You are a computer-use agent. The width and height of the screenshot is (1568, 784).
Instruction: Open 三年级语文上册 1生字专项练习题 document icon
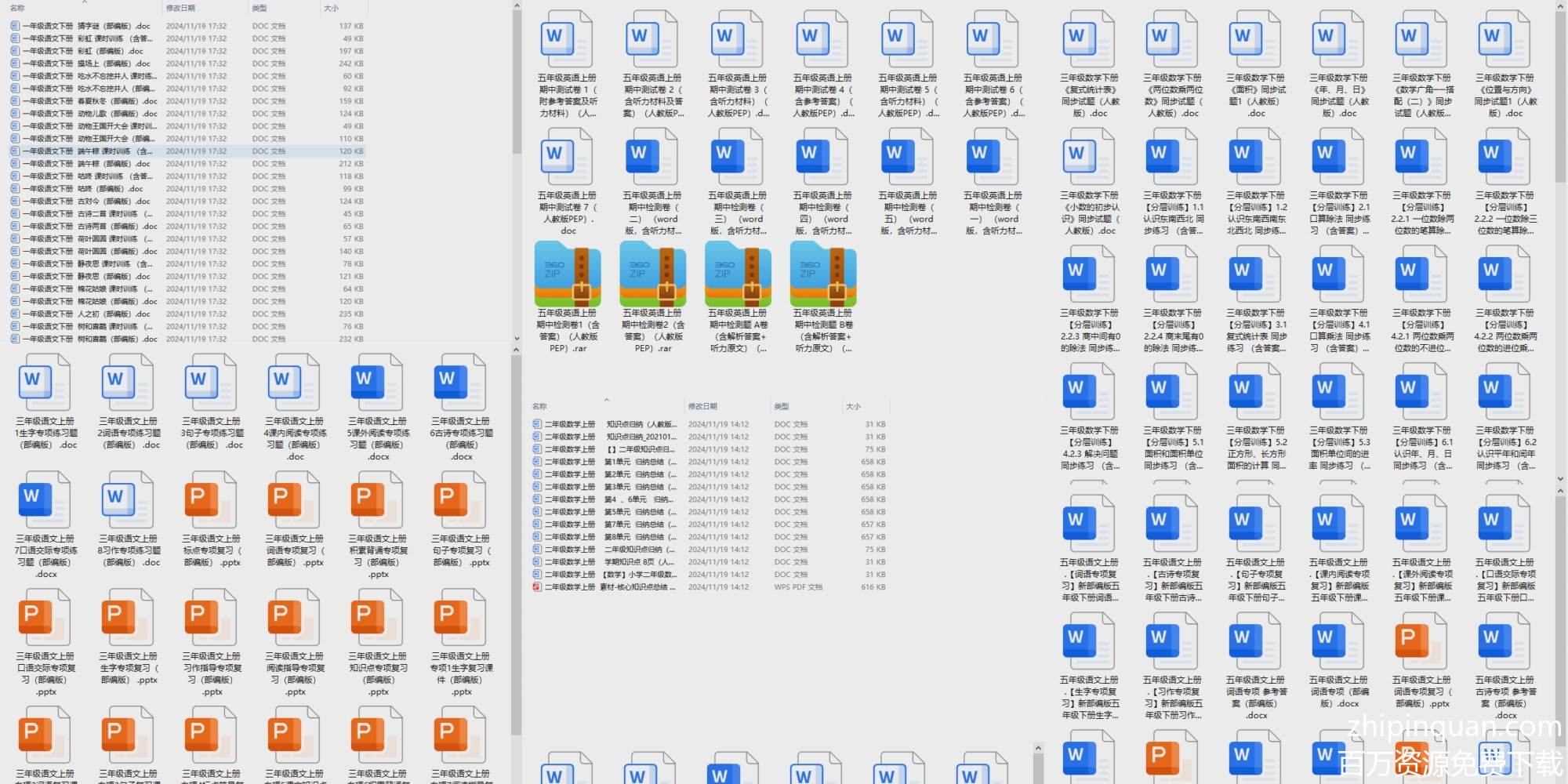[x=45, y=383]
